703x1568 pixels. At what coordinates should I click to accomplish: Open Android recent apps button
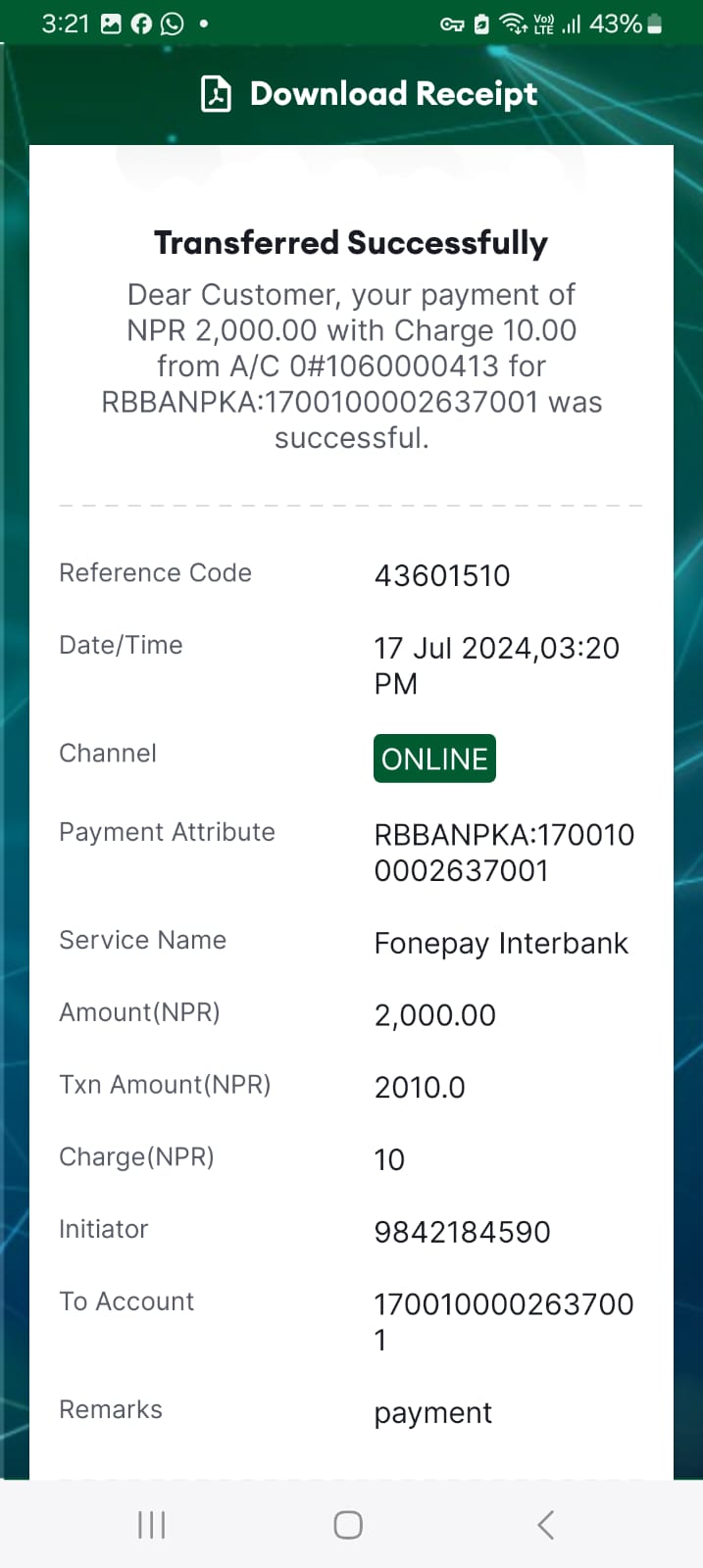tap(152, 1525)
